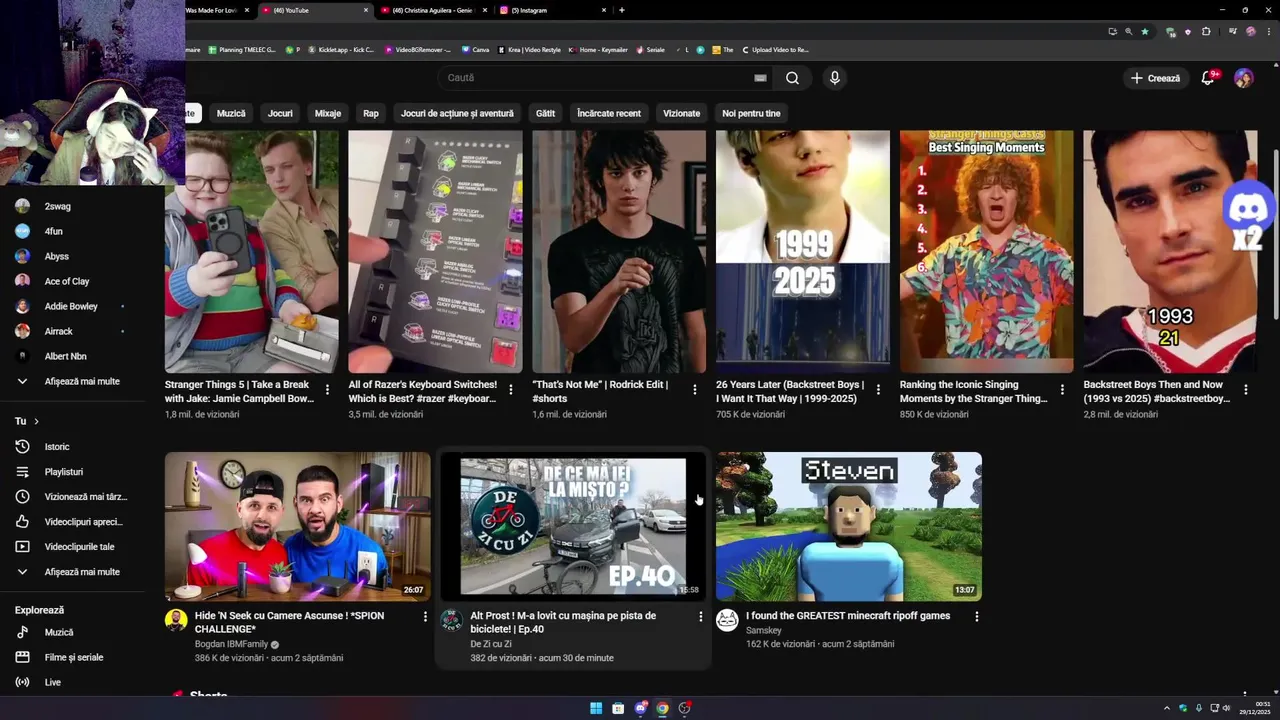1280x720 pixels.
Task: Open more options for Hide 'N Seek video
Action: [425, 617]
